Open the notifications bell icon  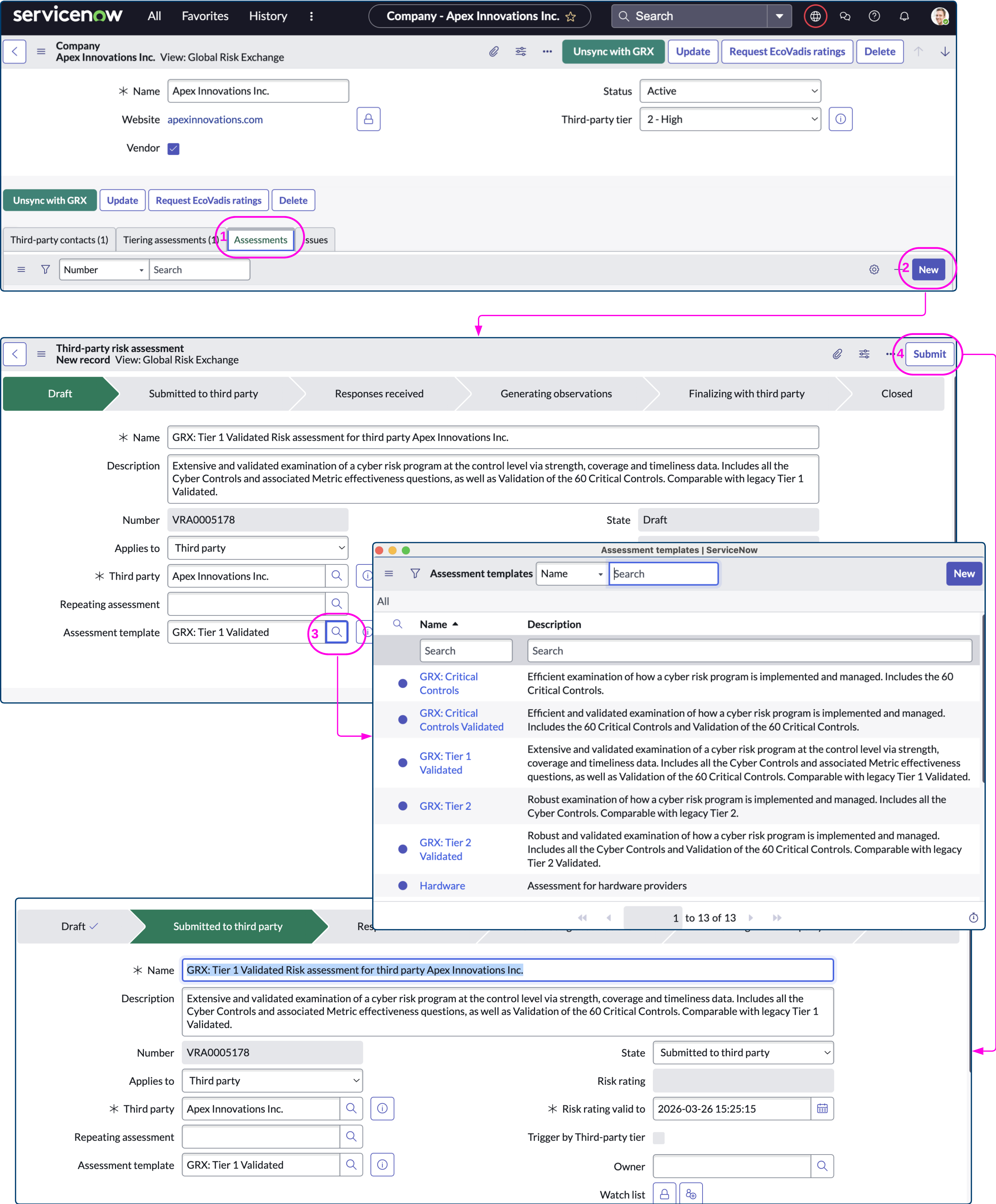pos(904,16)
